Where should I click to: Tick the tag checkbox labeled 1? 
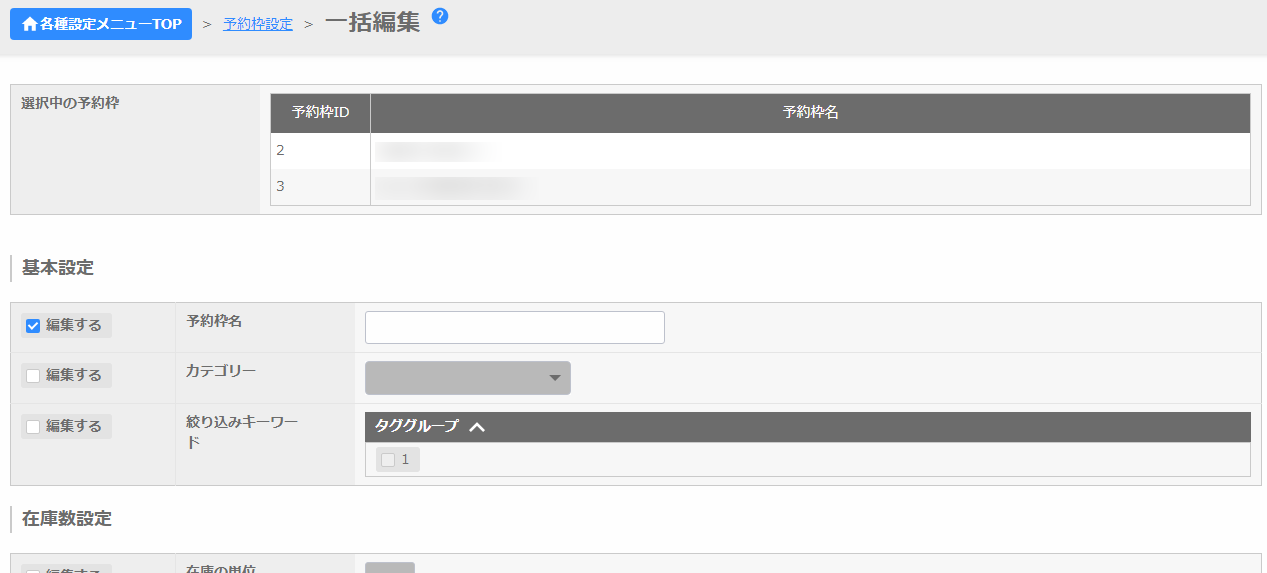388,460
